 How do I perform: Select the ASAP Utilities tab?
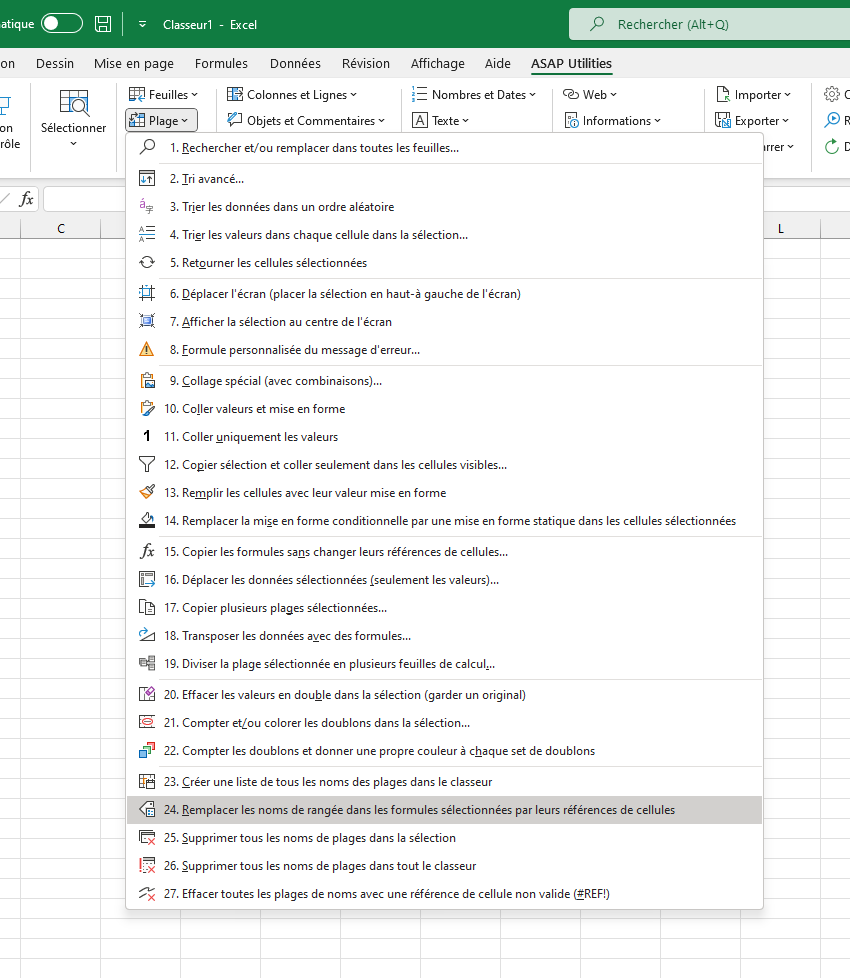click(x=571, y=63)
